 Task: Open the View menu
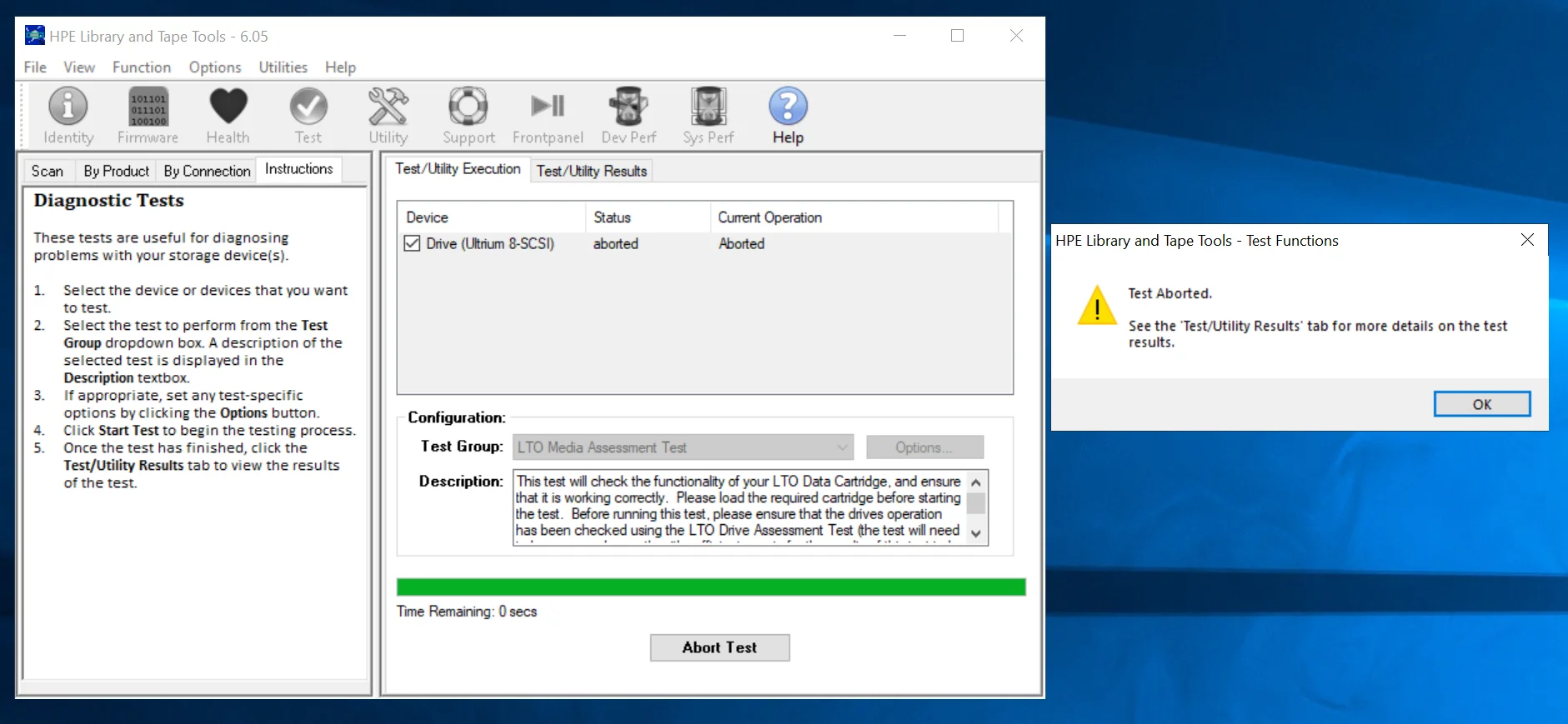[x=79, y=67]
